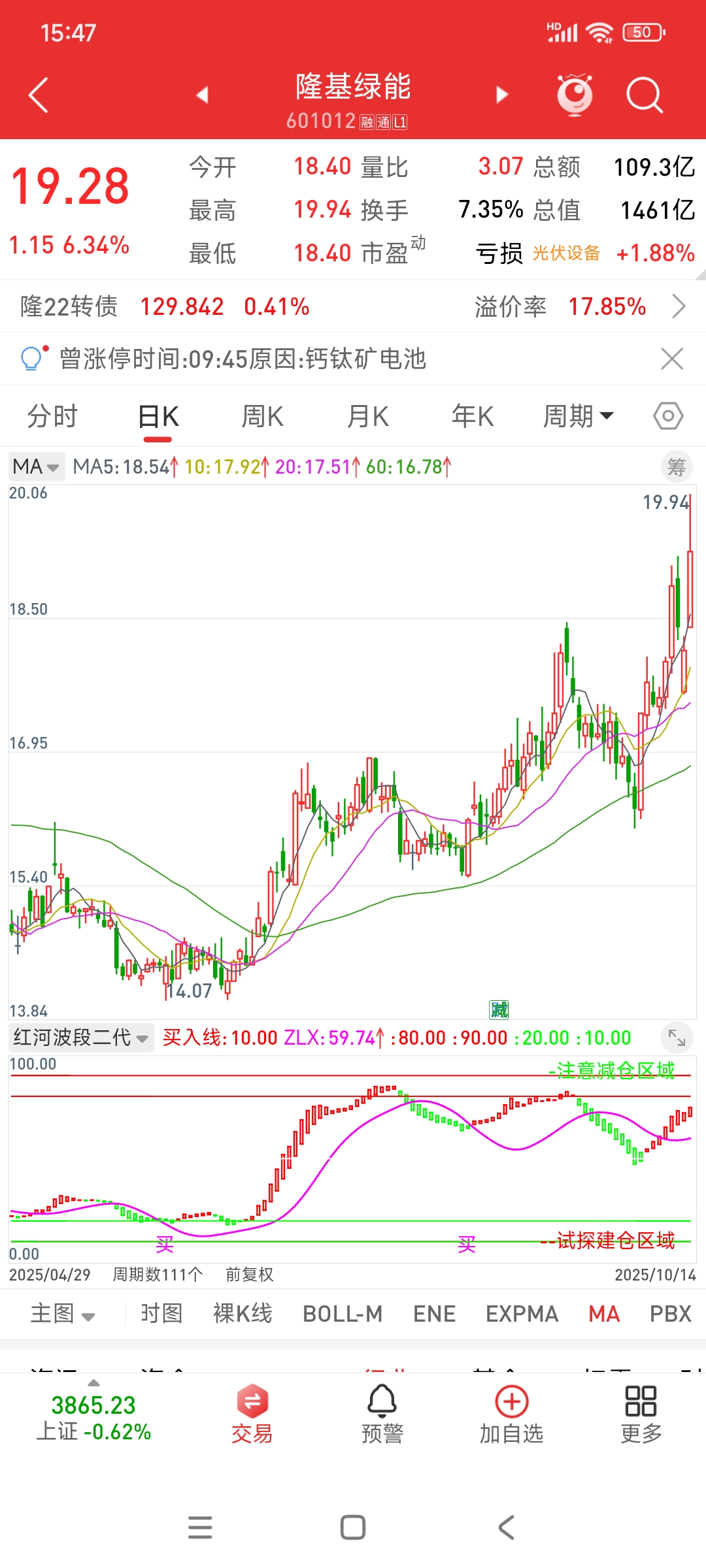Image resolution: width=706 pixels, height=1568 pixels.
Task: Open Android recent apps menu button
Action: 200,1527
